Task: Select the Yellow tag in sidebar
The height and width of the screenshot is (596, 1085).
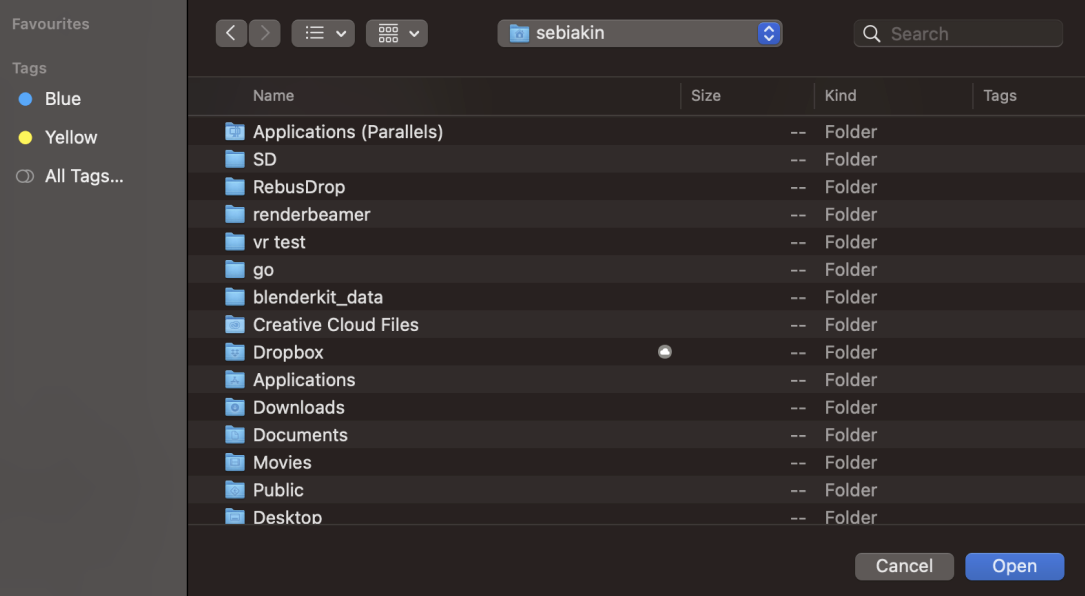Action: (70, 138)
